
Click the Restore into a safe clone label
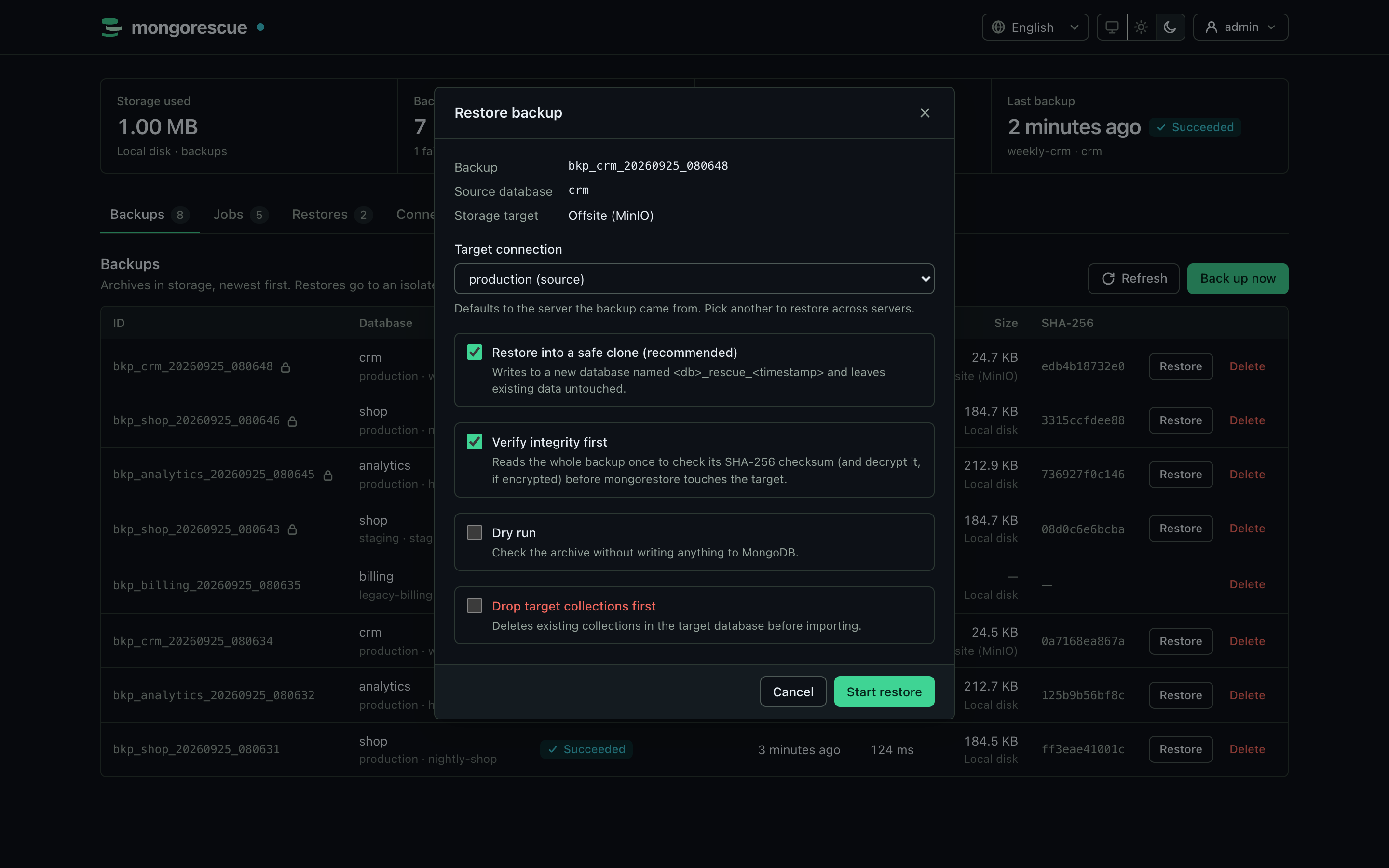click(614, 352)
